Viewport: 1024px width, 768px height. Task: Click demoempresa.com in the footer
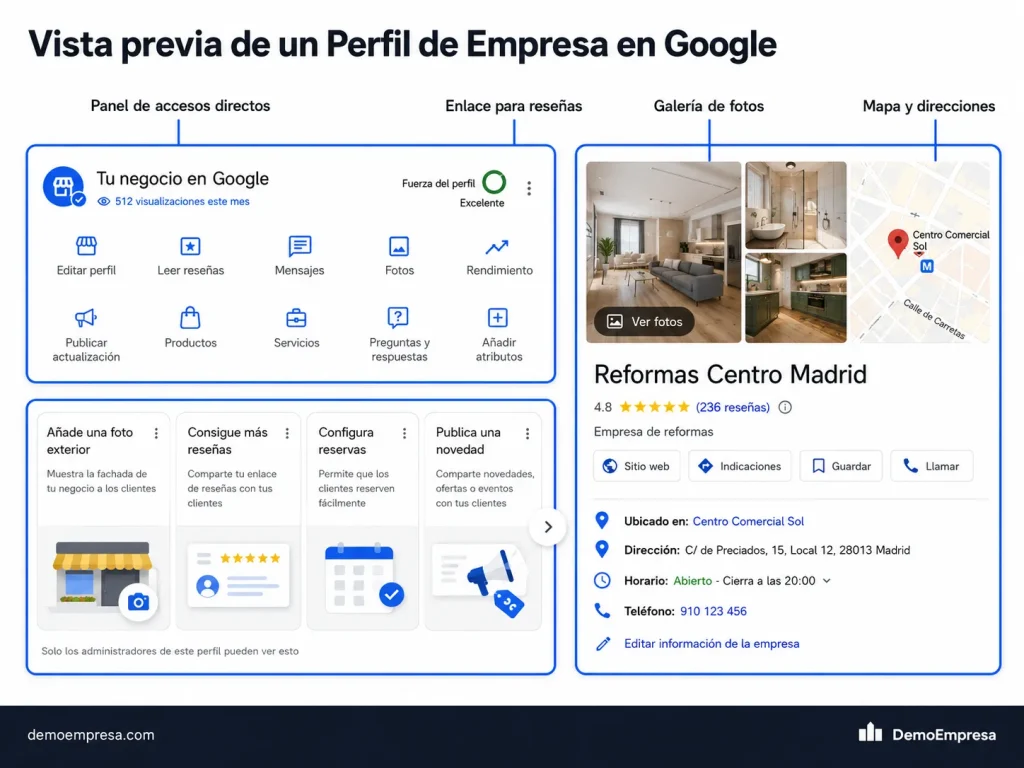coord(91,735)
